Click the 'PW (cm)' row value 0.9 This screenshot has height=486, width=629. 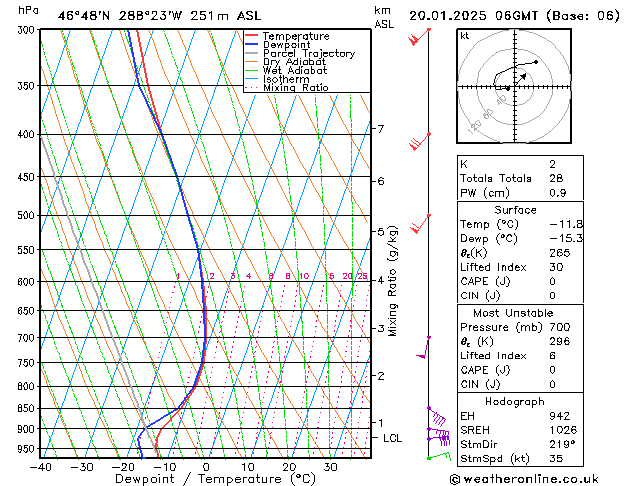click(x=558, y=193)
